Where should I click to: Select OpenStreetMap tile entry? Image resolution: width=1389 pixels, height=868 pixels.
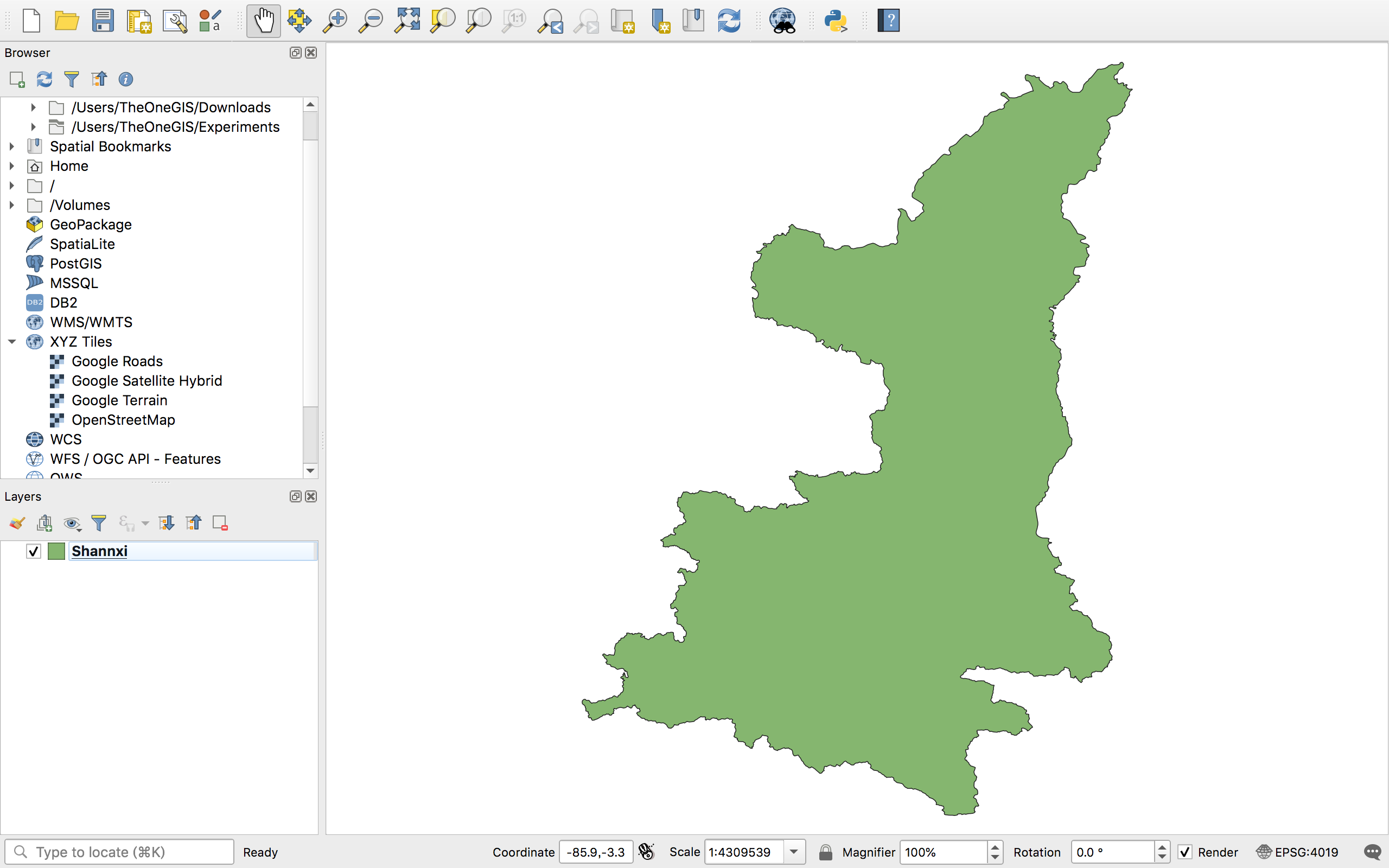pos(123,420)
